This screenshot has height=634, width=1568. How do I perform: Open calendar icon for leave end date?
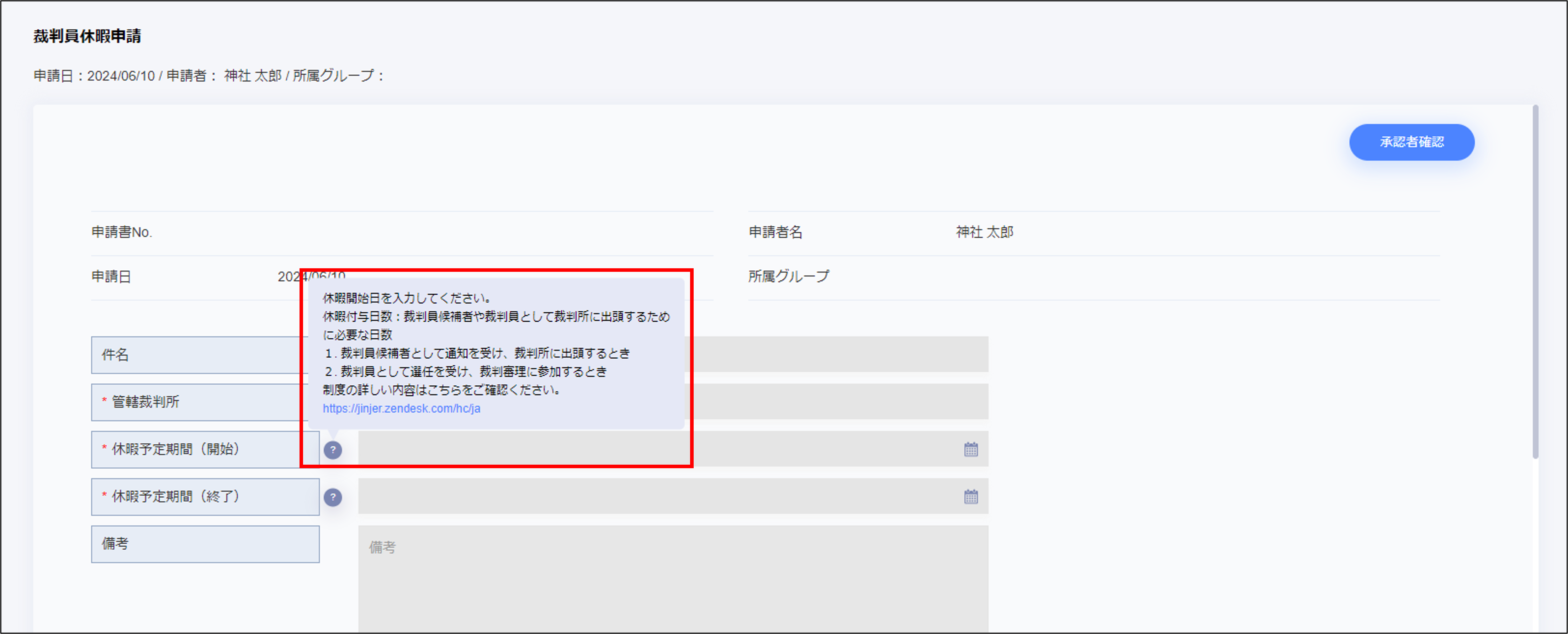point(971,496)
